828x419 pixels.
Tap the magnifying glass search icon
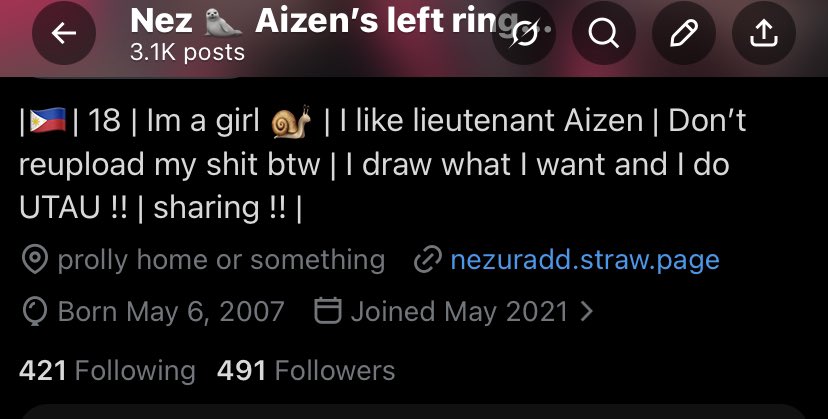click(604, 33)
